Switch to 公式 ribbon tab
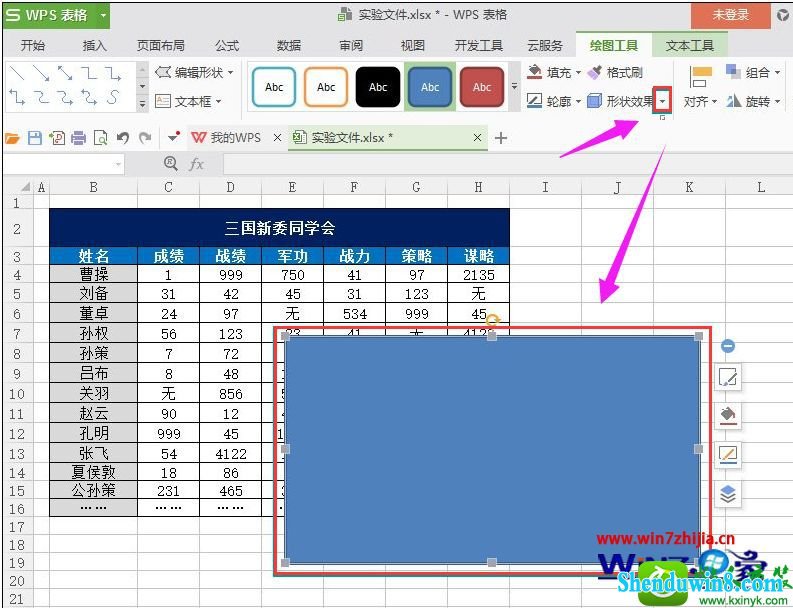This screenshot has height=608, width=793. 227,46
